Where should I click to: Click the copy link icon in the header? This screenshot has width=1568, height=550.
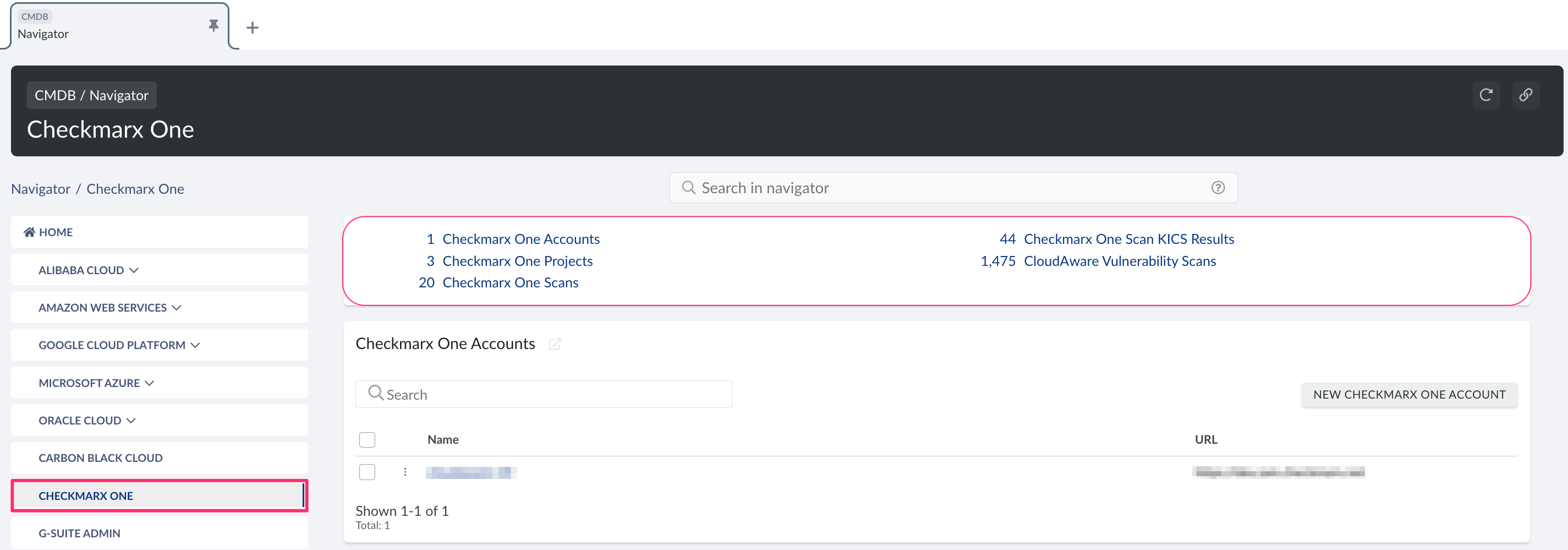pyautogui.click(x=1526, y=95)
